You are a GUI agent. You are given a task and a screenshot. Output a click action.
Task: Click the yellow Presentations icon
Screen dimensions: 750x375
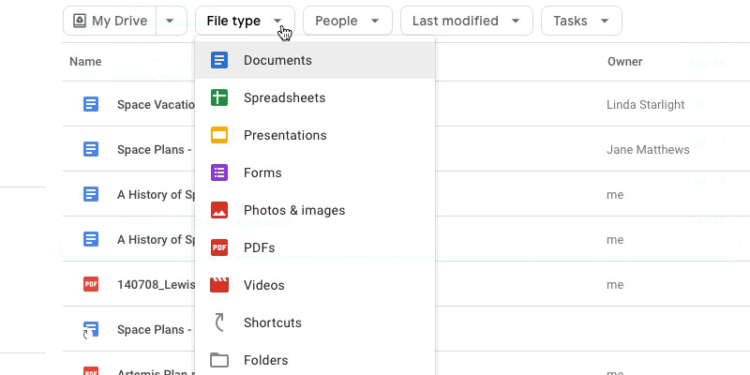click(x=219, y=135)
